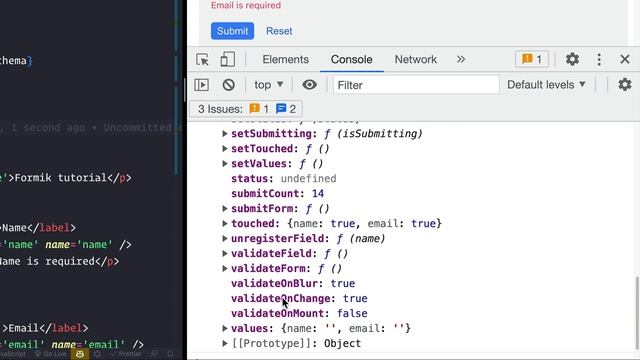Switch to the Elements tab
This screenshot has width=640, height=360.
285,60
